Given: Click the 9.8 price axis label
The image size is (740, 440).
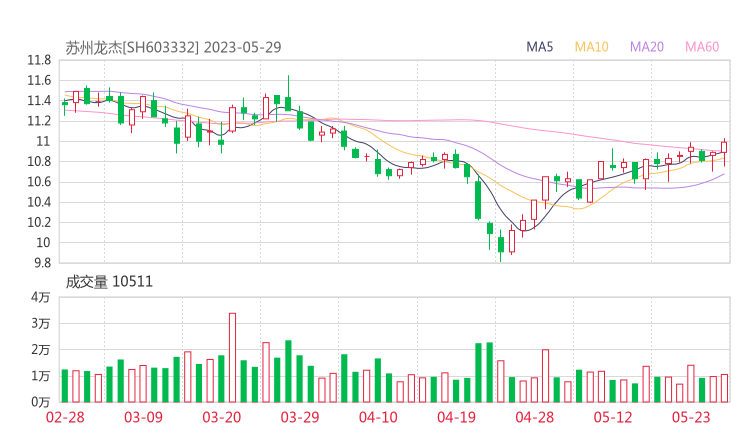Looking at the screenshot, I should (42, 263).
